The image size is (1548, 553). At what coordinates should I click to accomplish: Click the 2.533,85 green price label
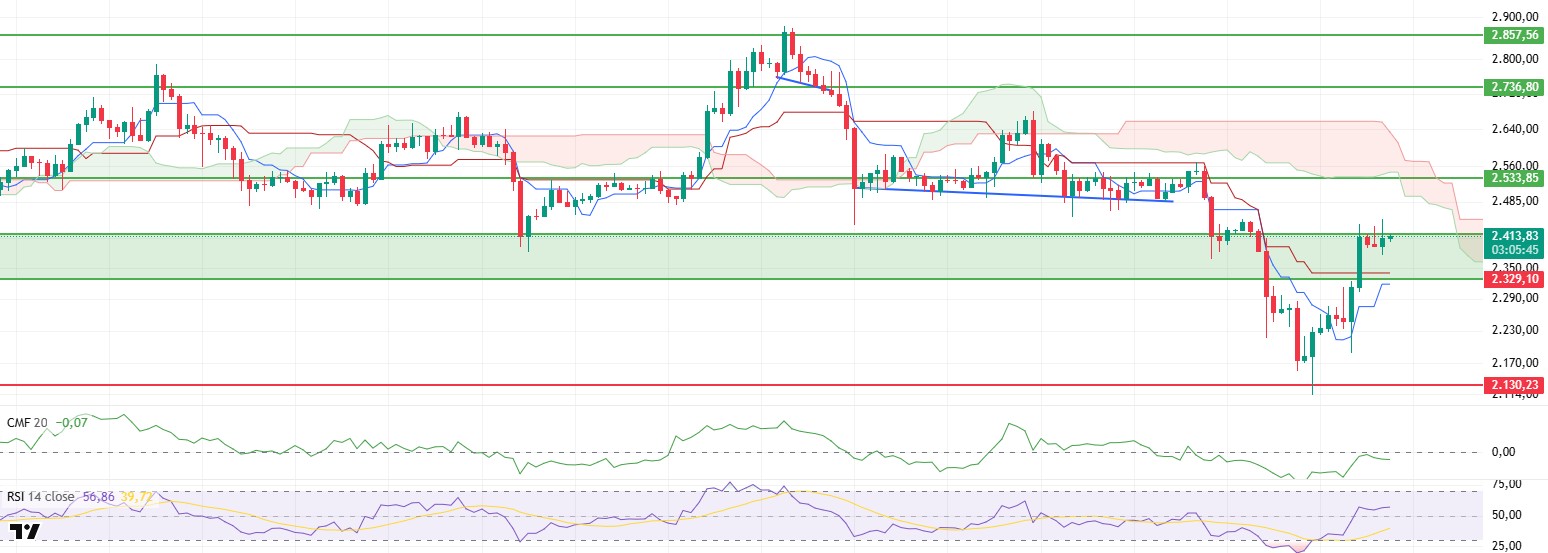point(1512,177)
